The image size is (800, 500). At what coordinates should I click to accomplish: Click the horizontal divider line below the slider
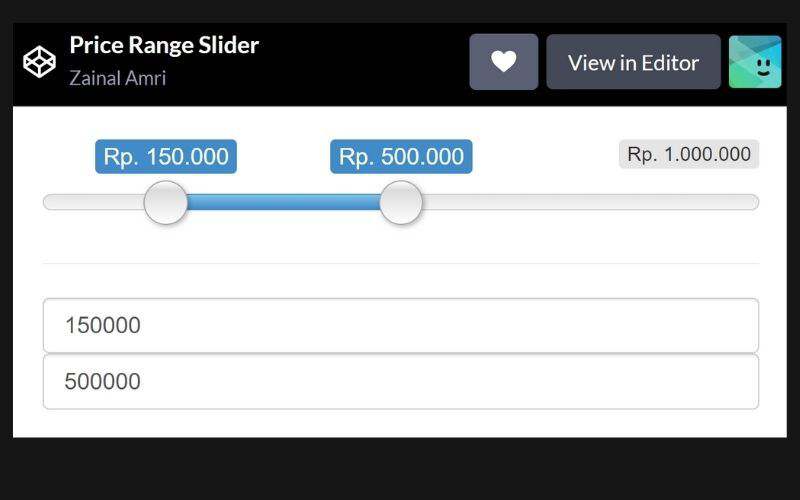coord(400,263)
